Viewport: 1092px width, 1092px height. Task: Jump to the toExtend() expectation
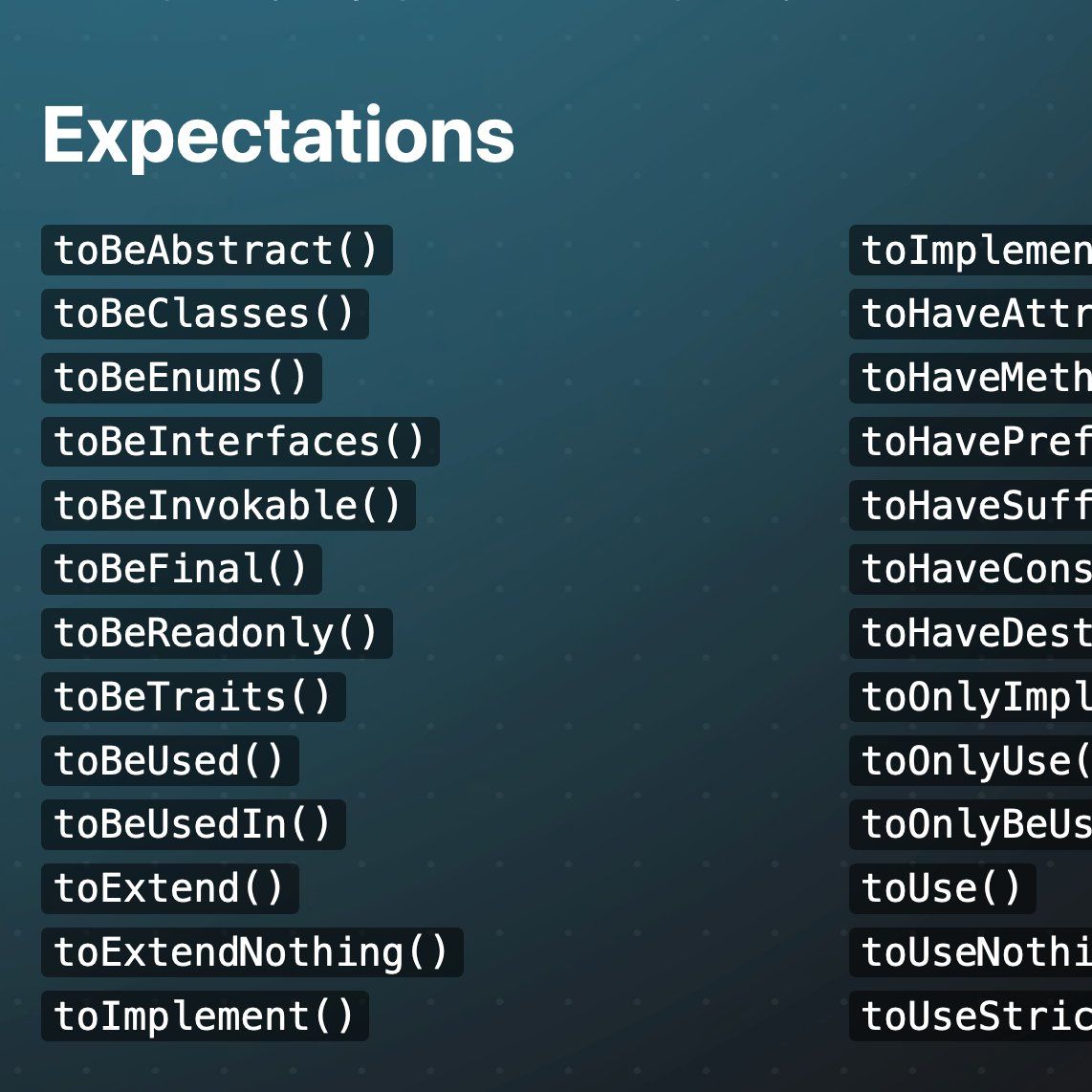click(170, 888)
